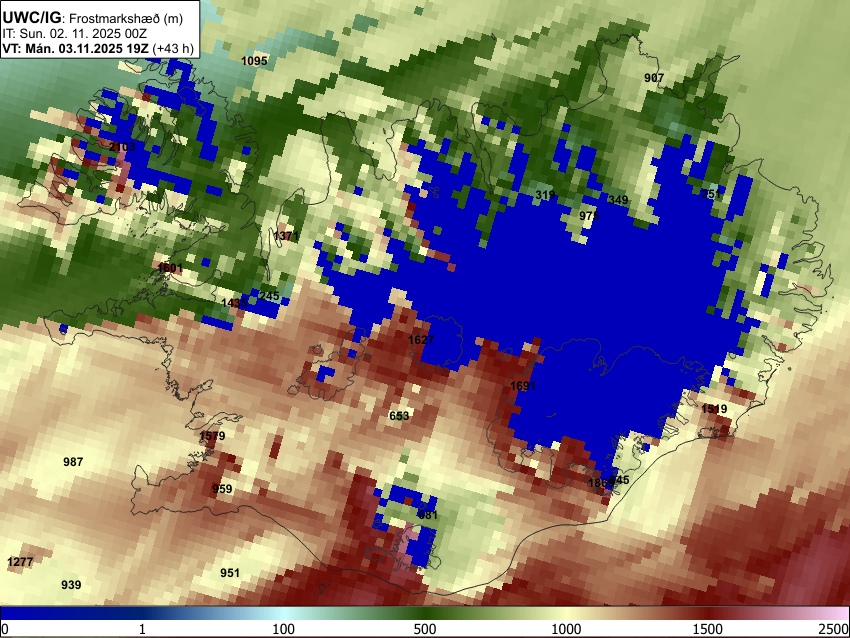Click the 319 value label
The image size is (850, 638).
click(x=545, y=195)
